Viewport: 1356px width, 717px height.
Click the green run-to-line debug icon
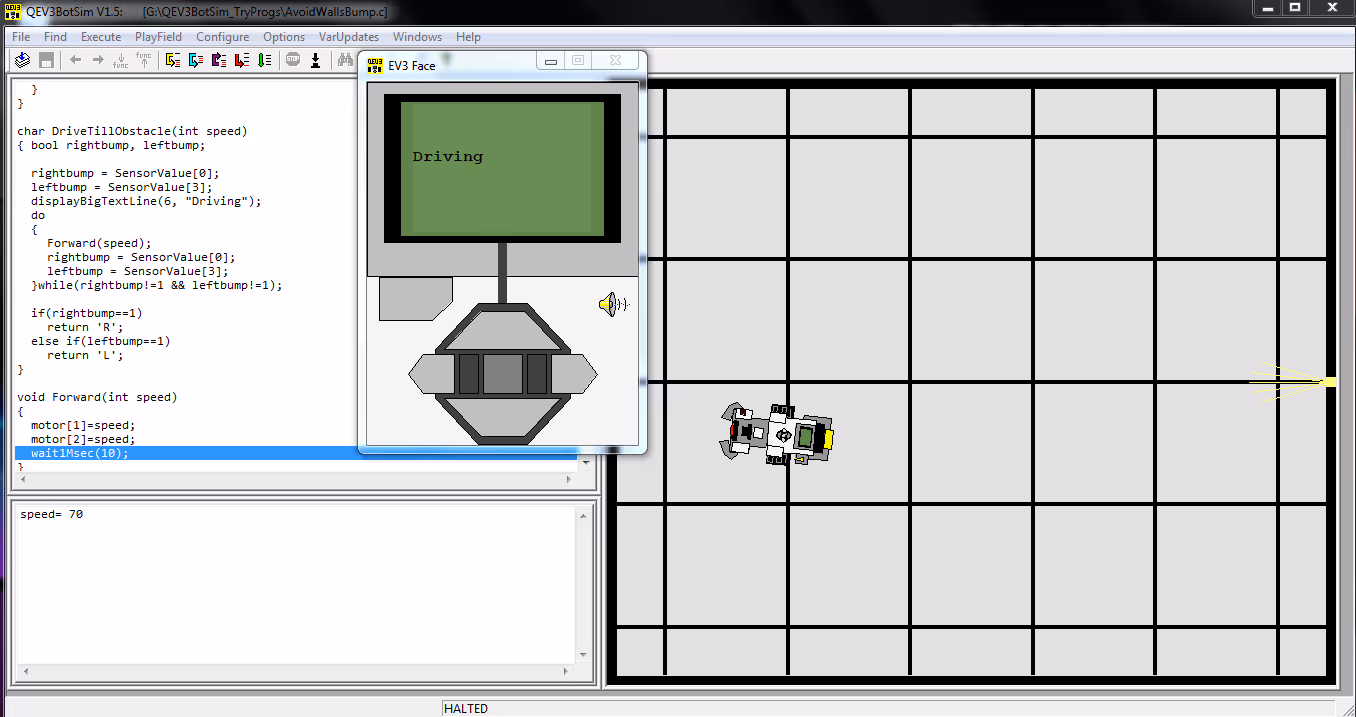[x=264, y=60]
